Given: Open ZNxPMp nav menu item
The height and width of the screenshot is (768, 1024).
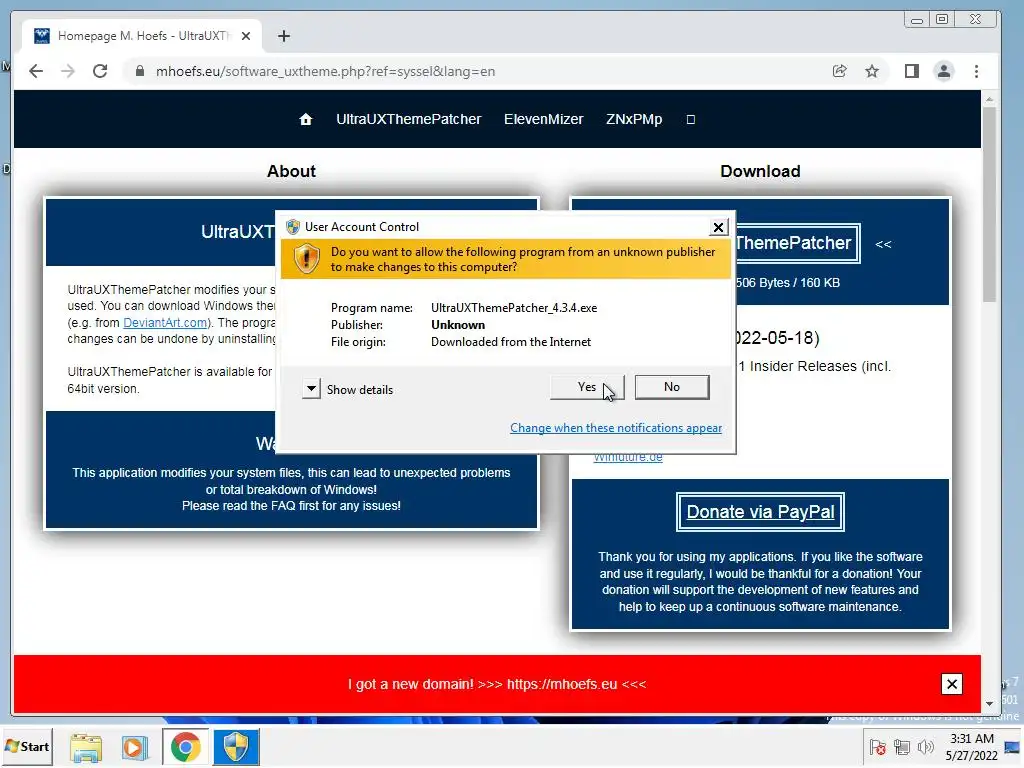Looking at the screenshot, I should 634,120.
